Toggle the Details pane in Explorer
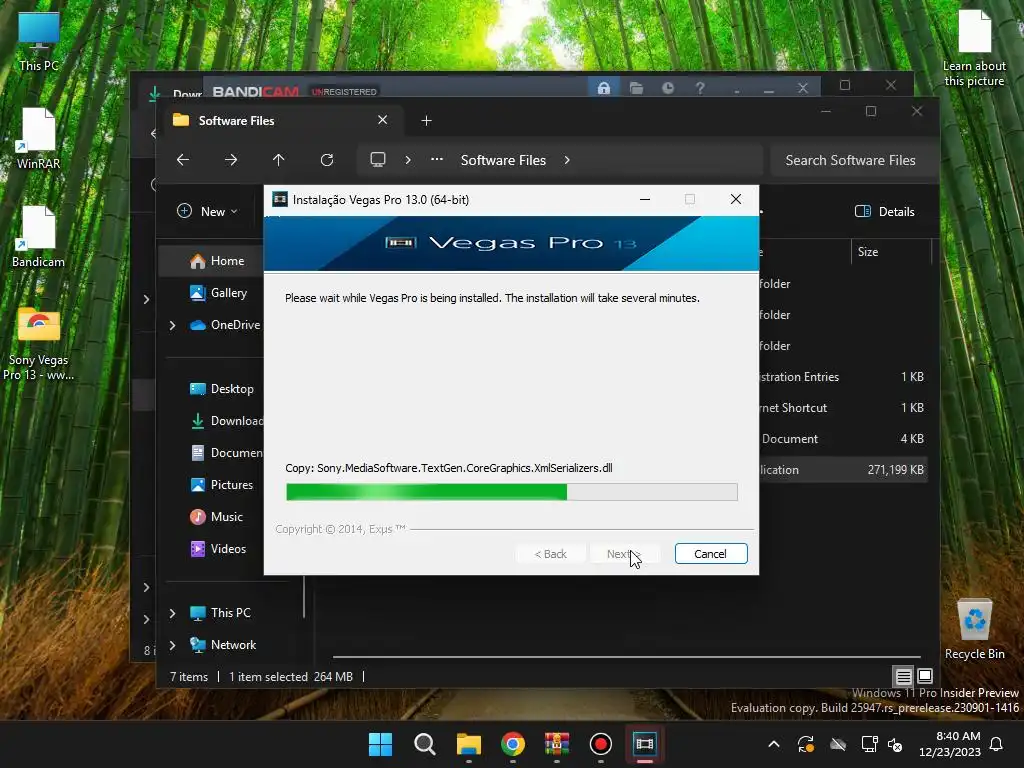 tap(885, 212)
